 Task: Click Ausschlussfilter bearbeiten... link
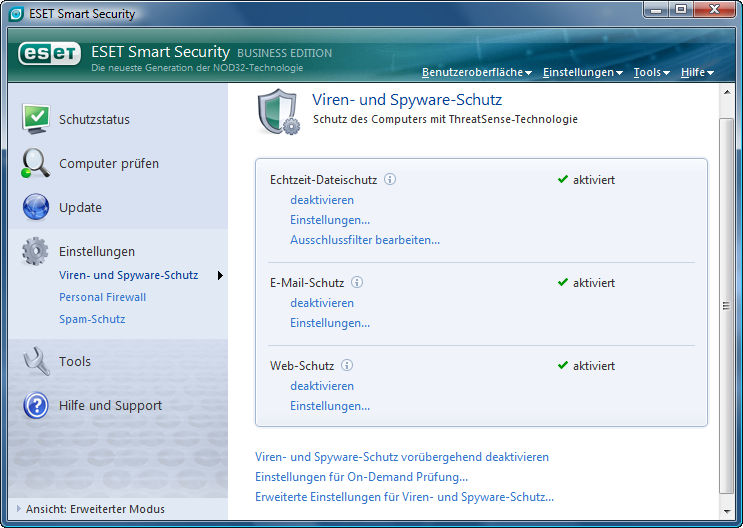point(365,240)
